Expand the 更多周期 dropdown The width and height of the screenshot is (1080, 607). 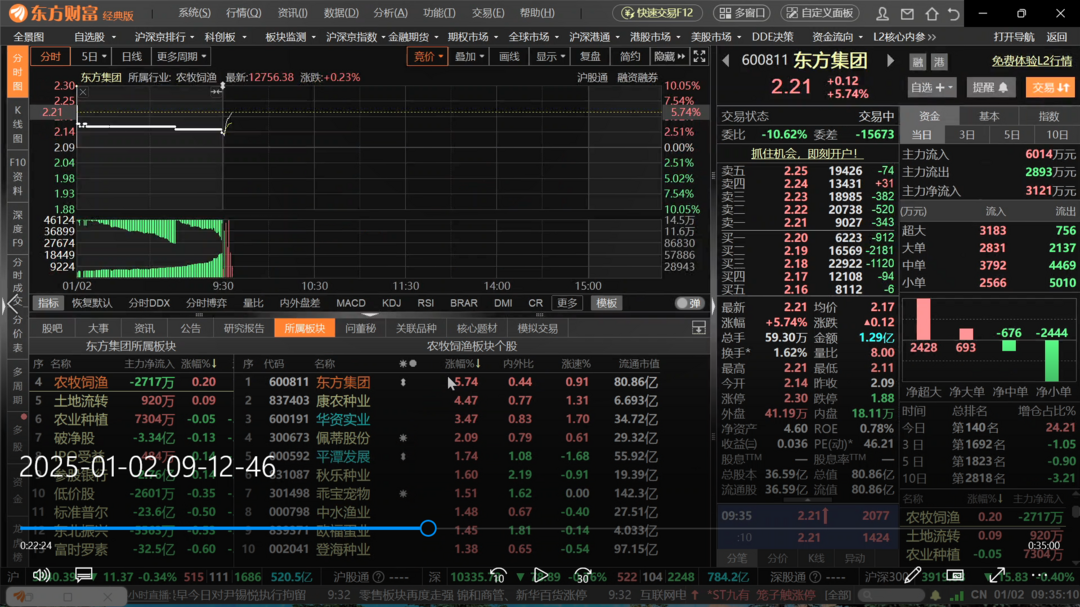pos(181,56)
